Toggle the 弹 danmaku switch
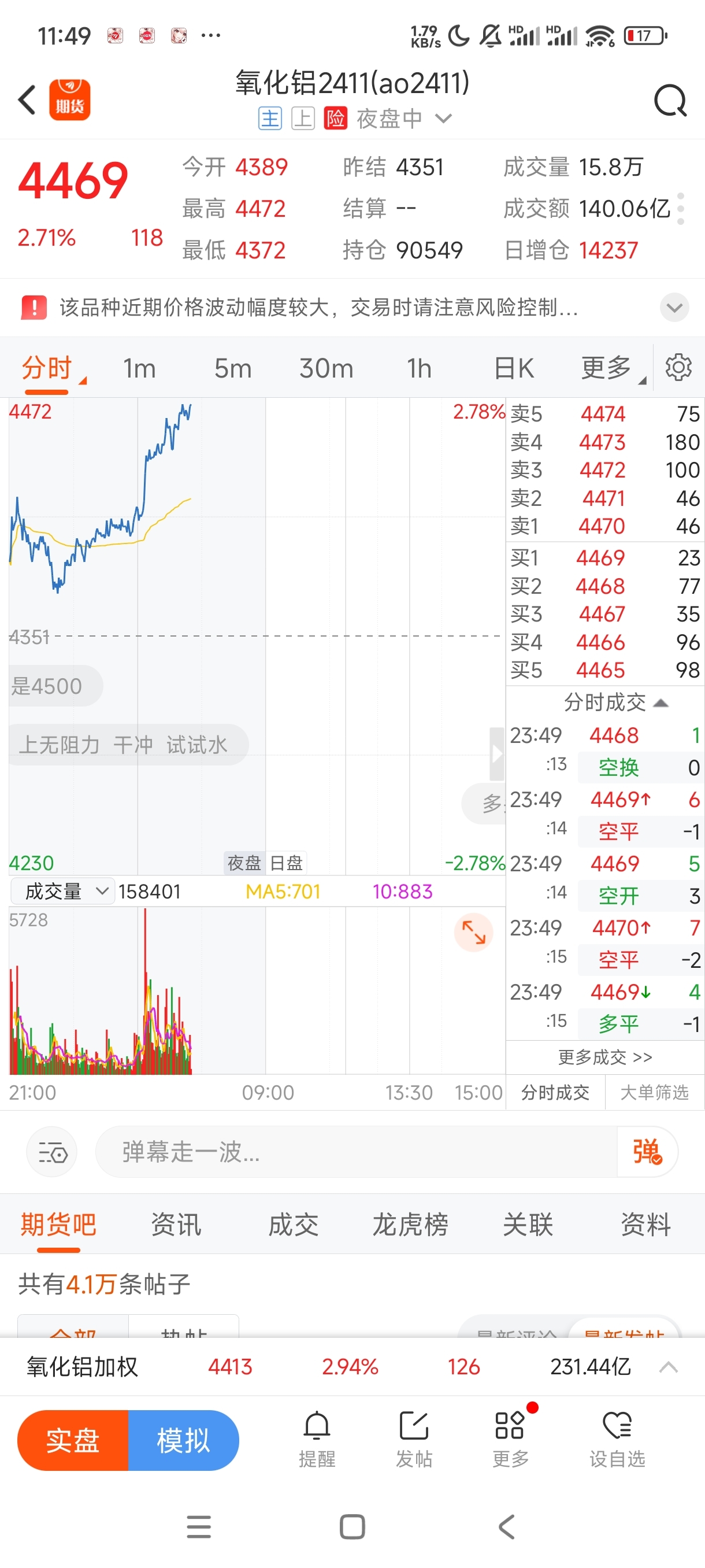 click(x=647, y=1152)
